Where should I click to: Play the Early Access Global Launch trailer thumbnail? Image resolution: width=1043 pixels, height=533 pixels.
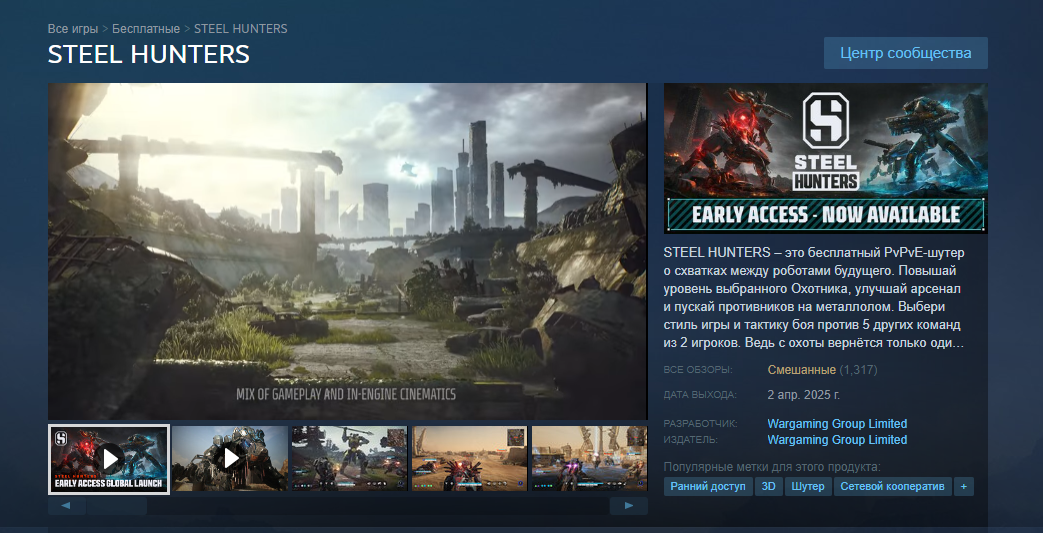point(109,459)
